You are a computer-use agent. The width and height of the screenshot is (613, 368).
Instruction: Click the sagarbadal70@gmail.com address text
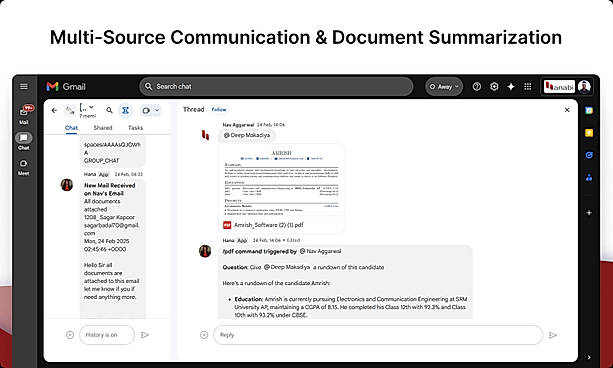click(112, 229)
